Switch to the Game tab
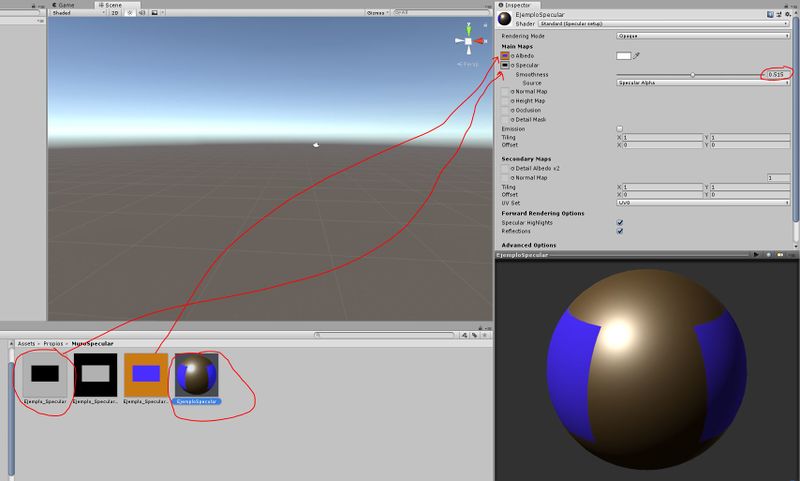Viewport: 800px width, 481px height. [63, 5]
